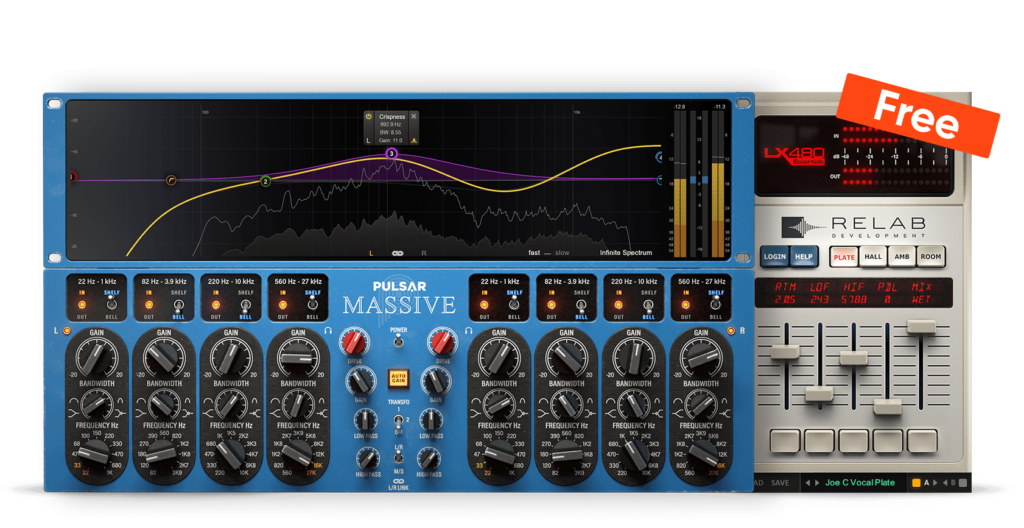This screenshot has height=528, width=1024.
Task: Show the L channel curve below the spectrum
Action: (x=371, y=253)
